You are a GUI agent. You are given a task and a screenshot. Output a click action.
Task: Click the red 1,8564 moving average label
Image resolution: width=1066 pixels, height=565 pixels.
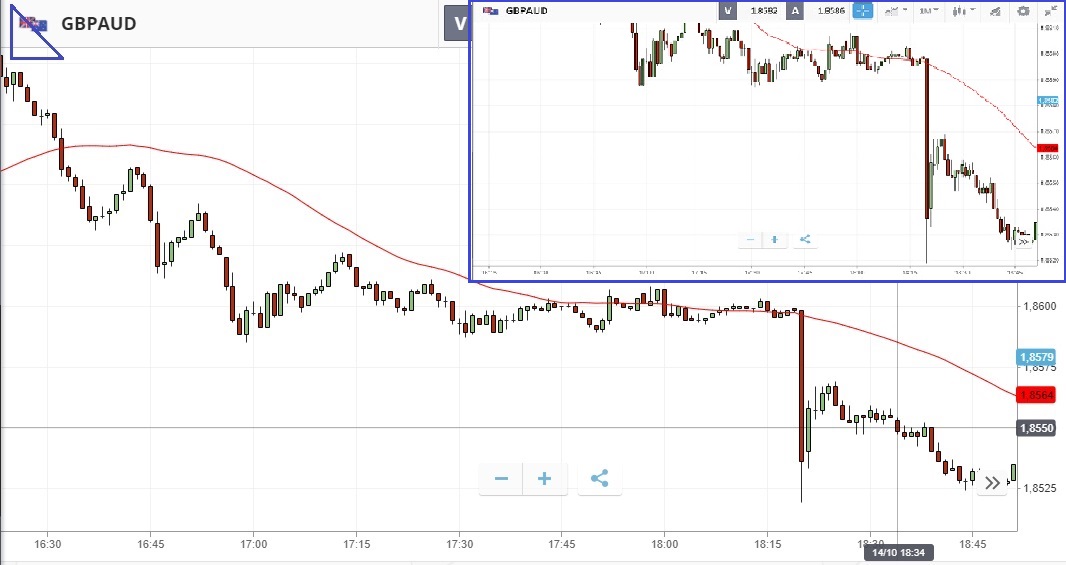tap(1036, 395)
